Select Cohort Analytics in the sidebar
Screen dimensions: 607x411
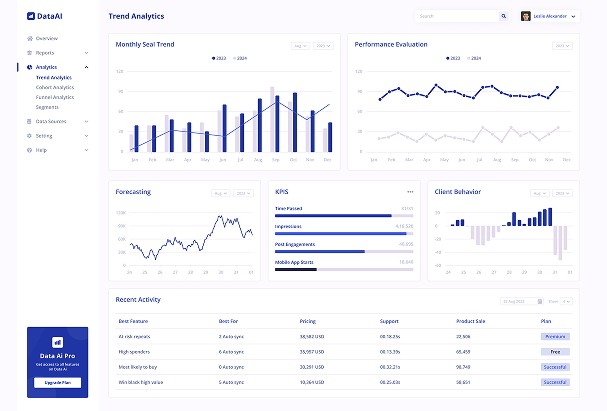click(x=54, y=87)
